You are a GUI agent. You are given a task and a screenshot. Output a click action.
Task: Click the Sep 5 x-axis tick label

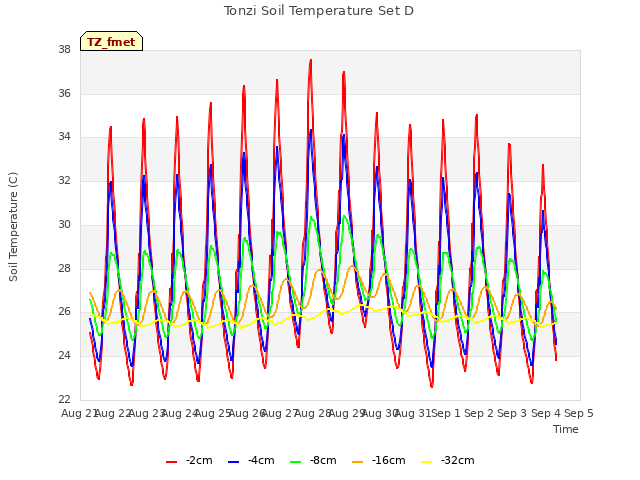(579, 413)
